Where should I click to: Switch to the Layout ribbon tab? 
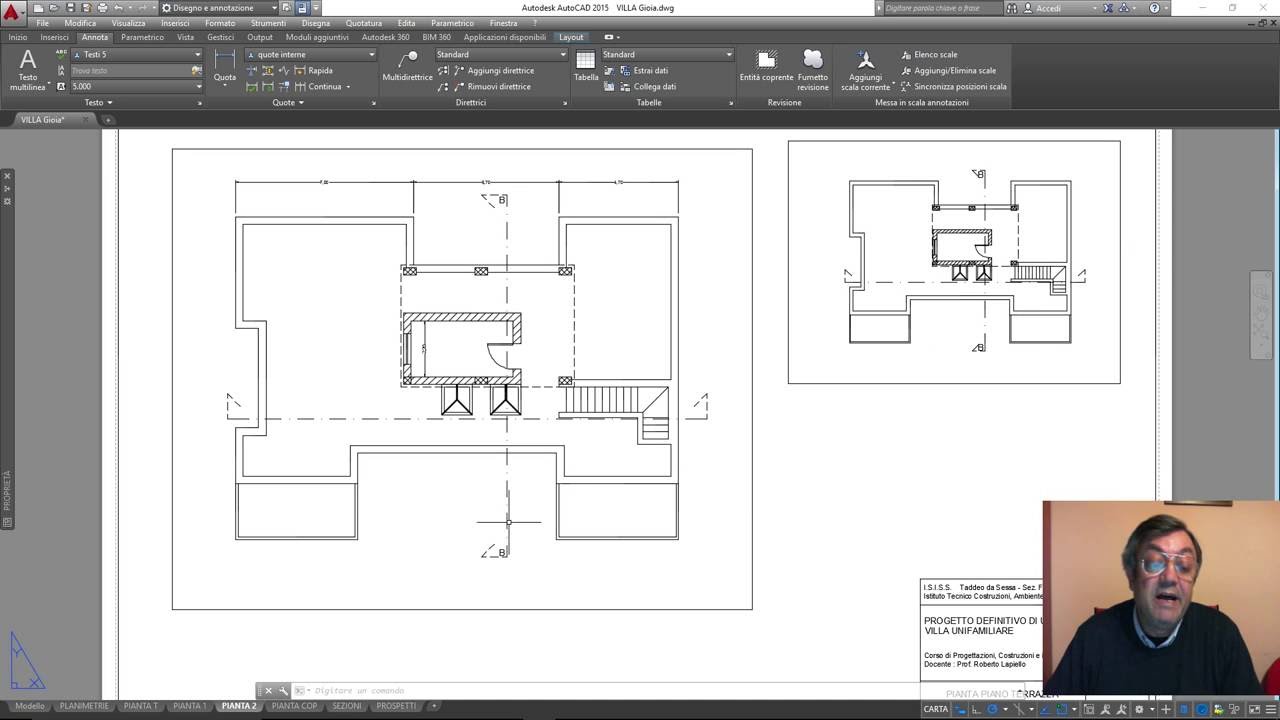[x=571, y=37]
